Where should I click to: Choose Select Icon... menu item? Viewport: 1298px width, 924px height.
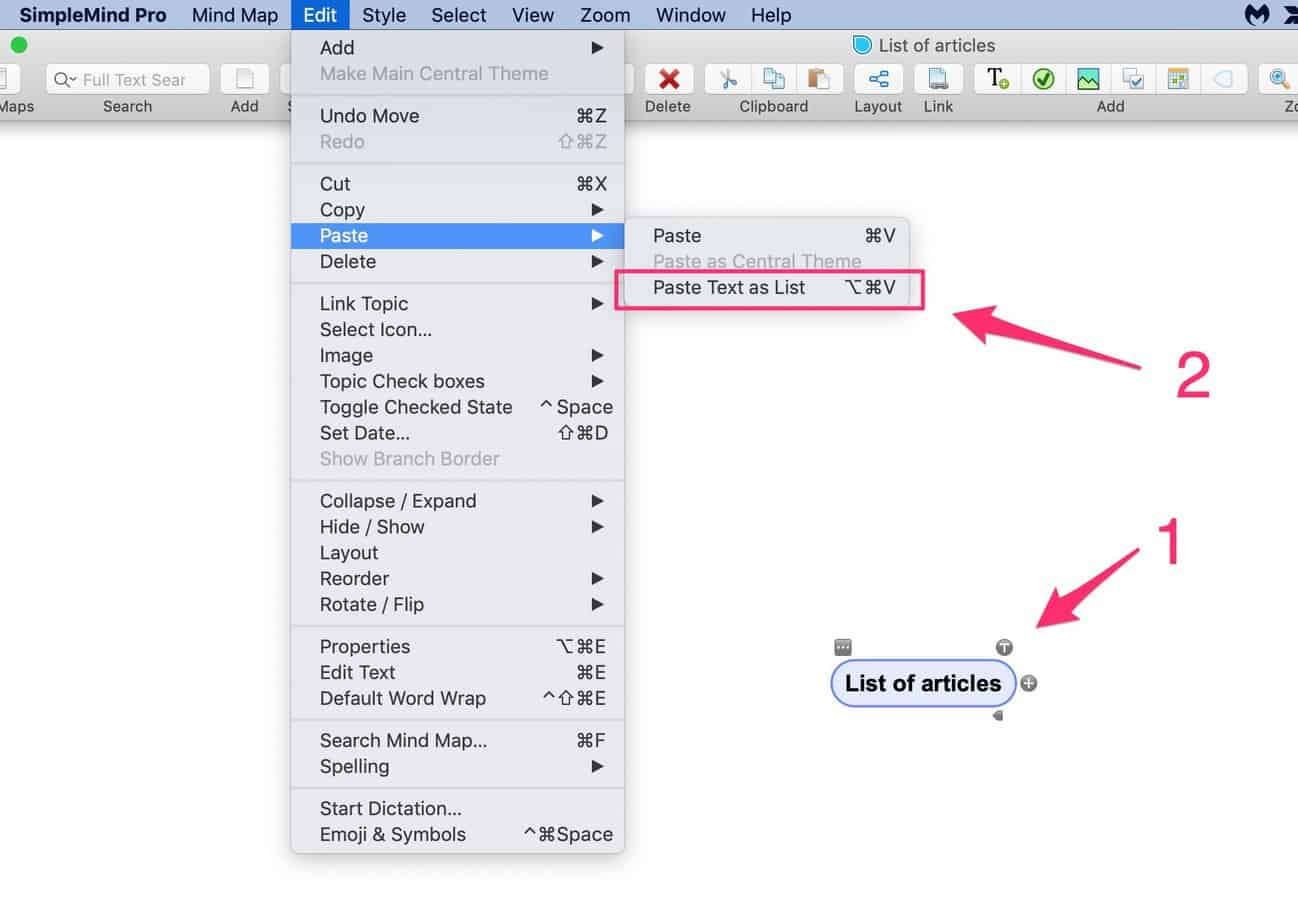coord(457,330)
